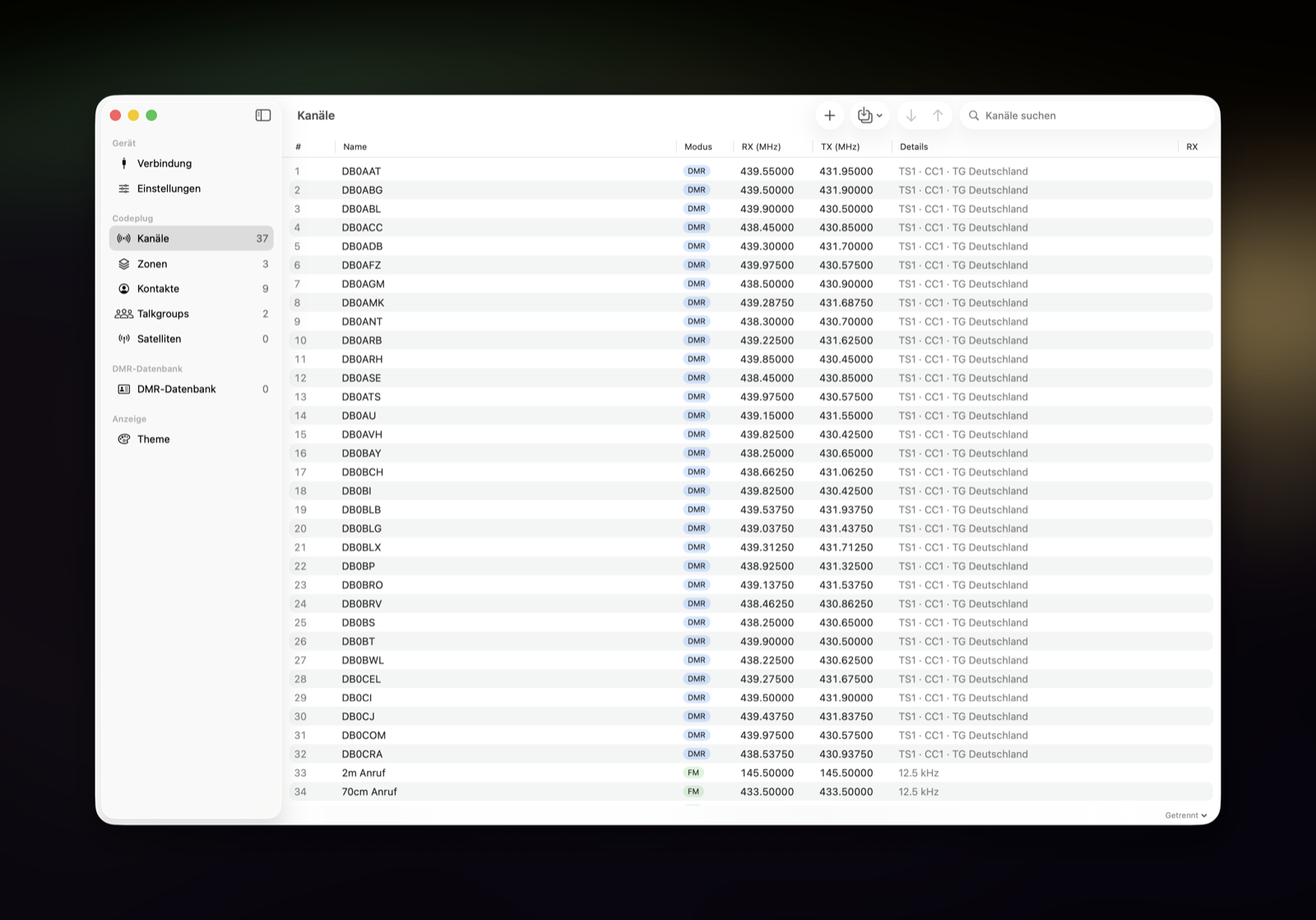Viewport: 1316px width, 920px height.
Task: Select Zonen in the sidebar
Action: [191, 264]
